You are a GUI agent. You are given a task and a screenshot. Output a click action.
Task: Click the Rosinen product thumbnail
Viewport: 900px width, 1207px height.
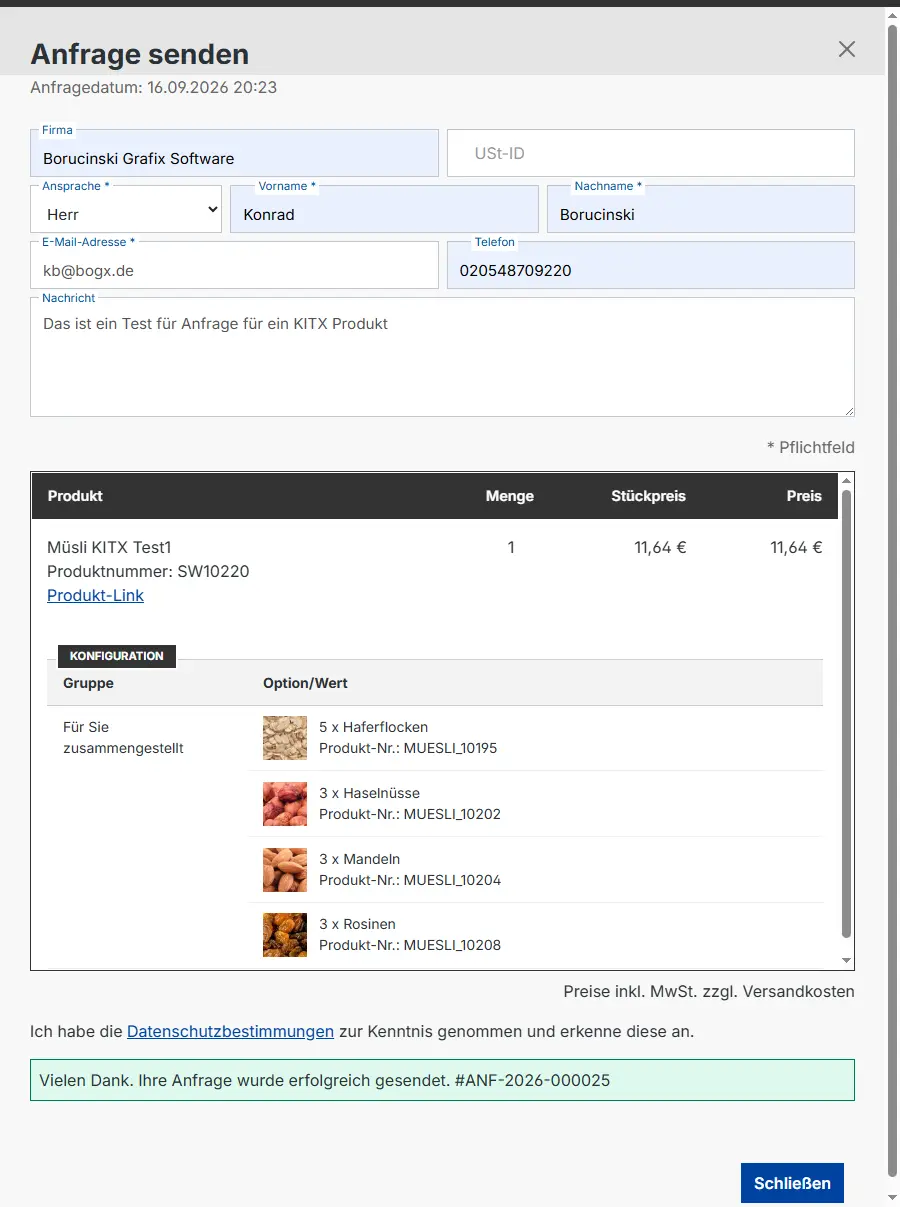[285, 935]
